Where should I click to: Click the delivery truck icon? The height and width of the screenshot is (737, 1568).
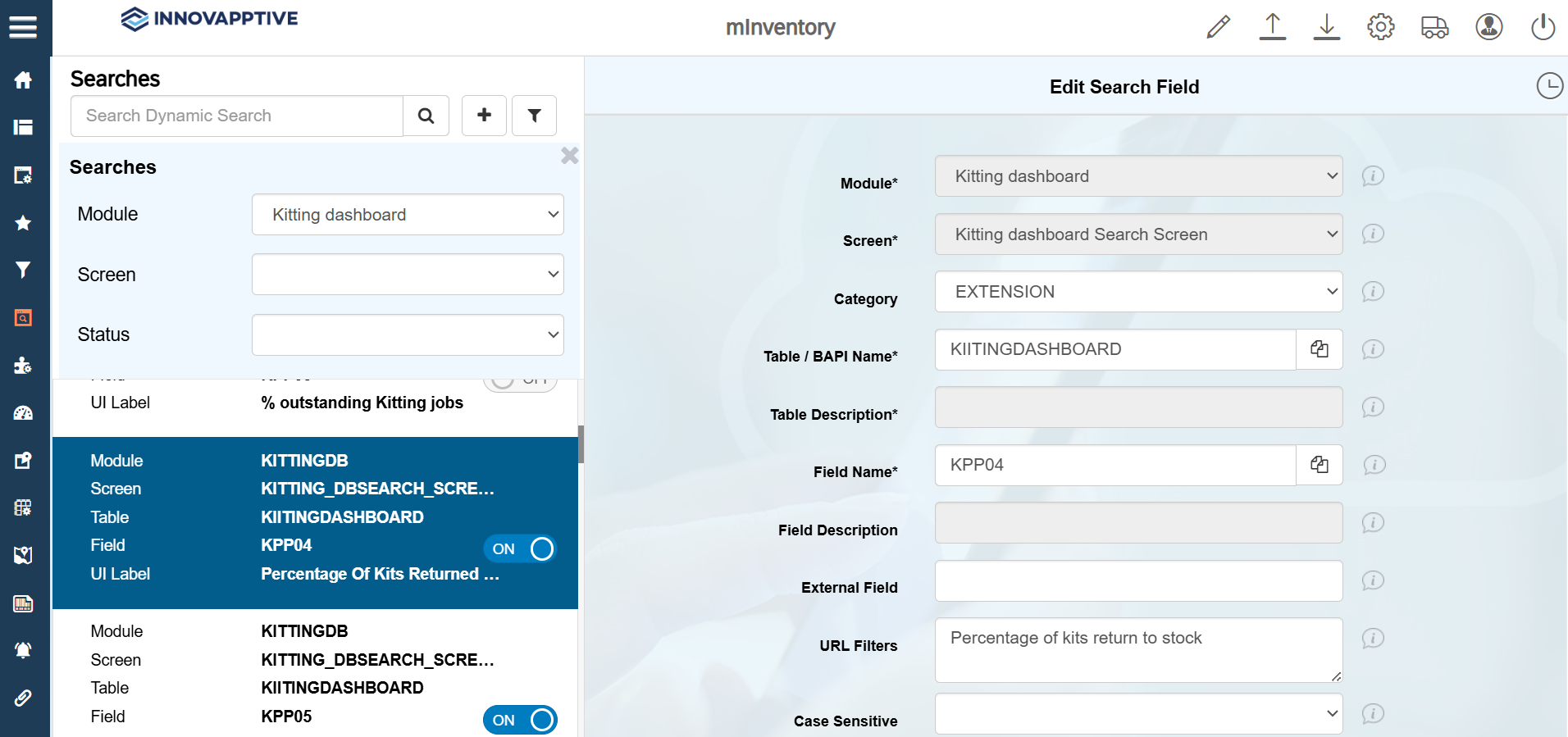(1434, 27)
